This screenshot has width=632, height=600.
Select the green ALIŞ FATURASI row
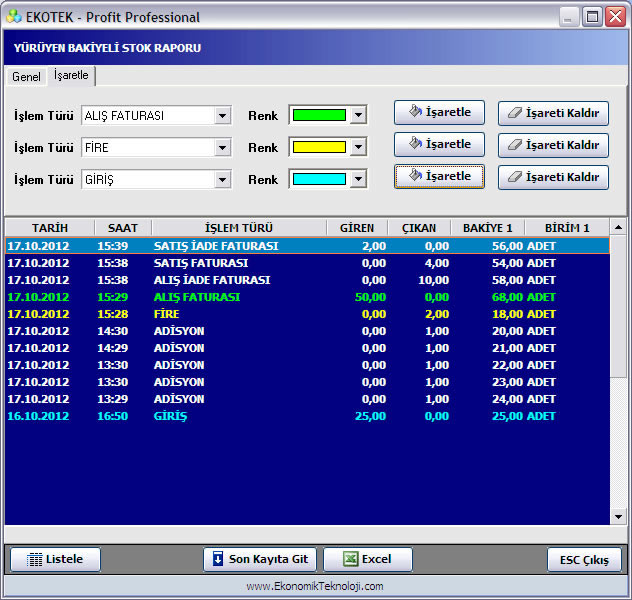(308, 297)
